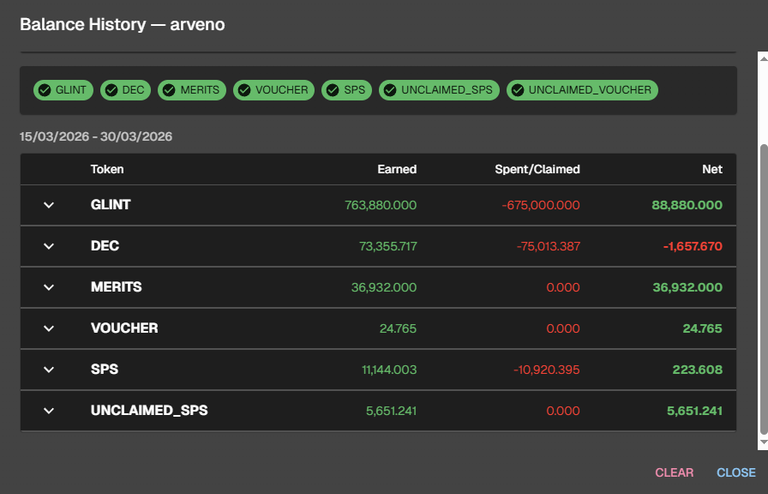Click the GLINT token name in table
The height and width of the screenshot is (494, 768).
click(x=111, y=205)
